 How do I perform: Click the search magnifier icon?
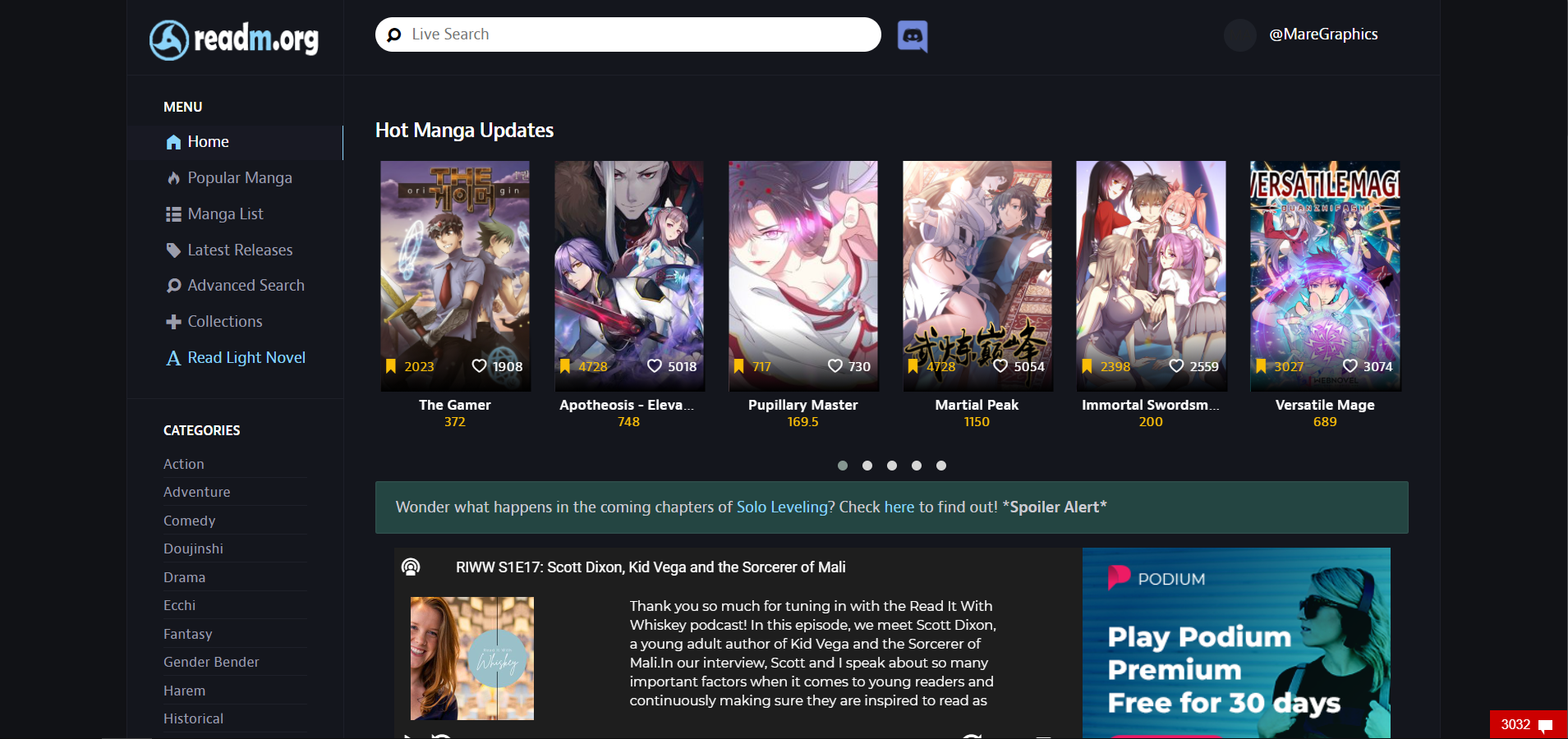pos(394,34)
